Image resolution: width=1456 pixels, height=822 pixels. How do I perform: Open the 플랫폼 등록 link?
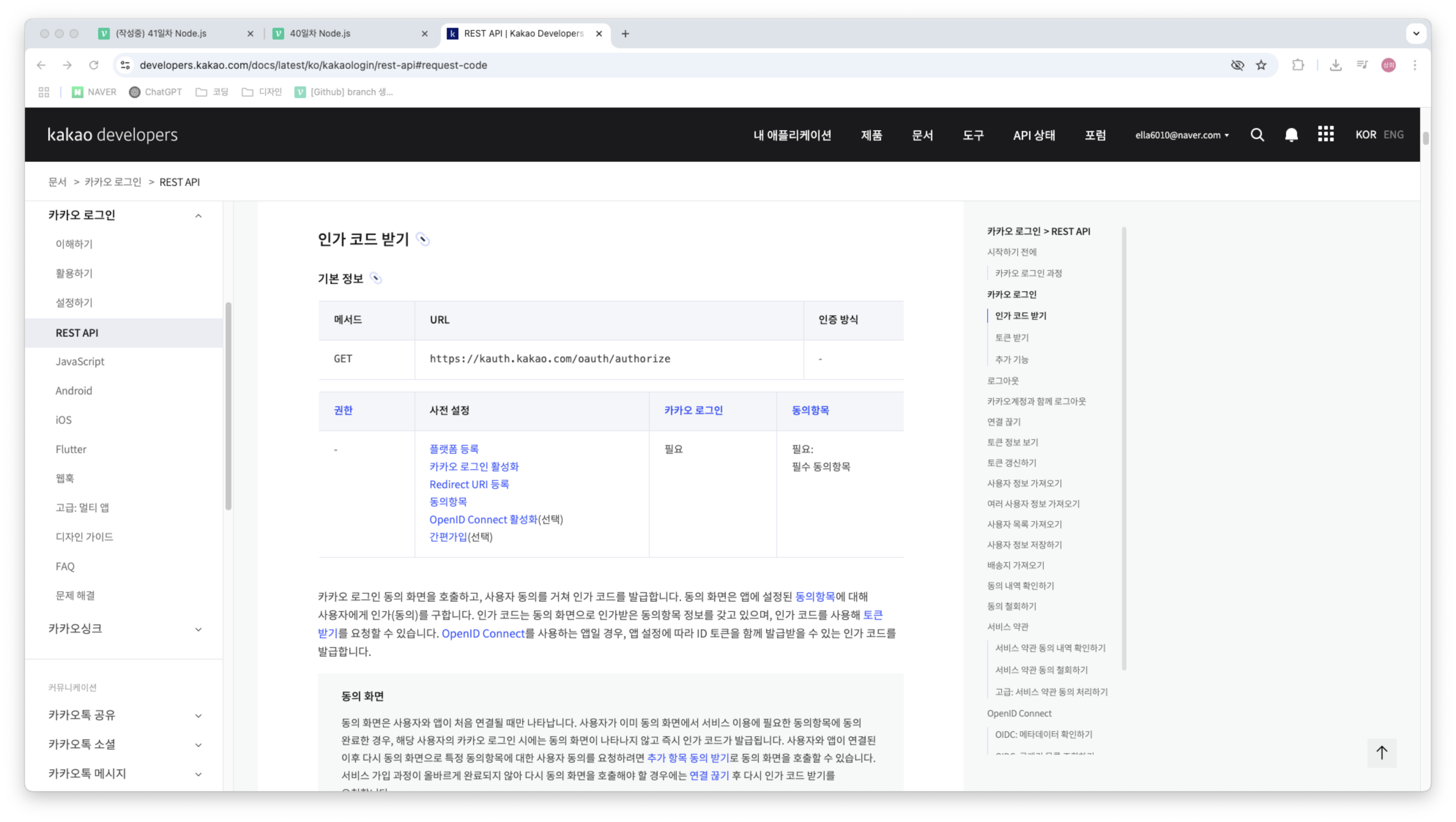(454, 449)
